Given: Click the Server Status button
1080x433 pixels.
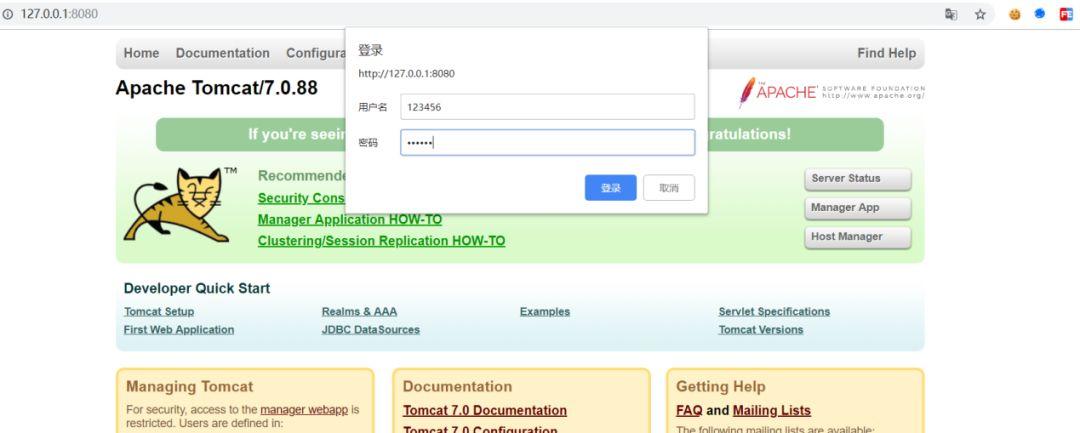Looking at the screenshot, I should click(x=858, y=179).
